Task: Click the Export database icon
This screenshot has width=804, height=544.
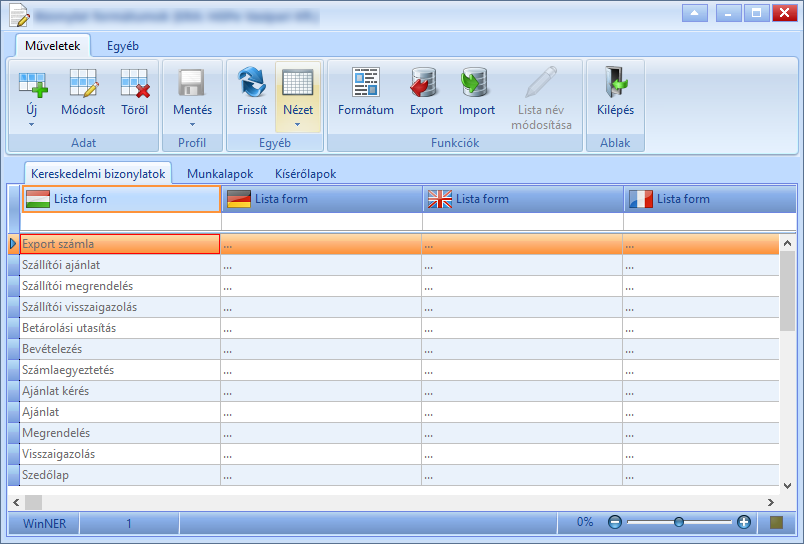Action: [425, 82]
